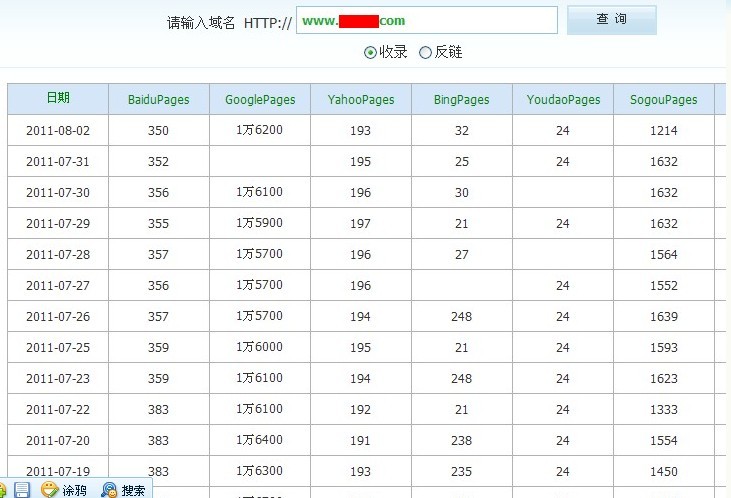Click the GooglePages column header
The height and width of the screenshot is (498, 731).
point(260,100)
